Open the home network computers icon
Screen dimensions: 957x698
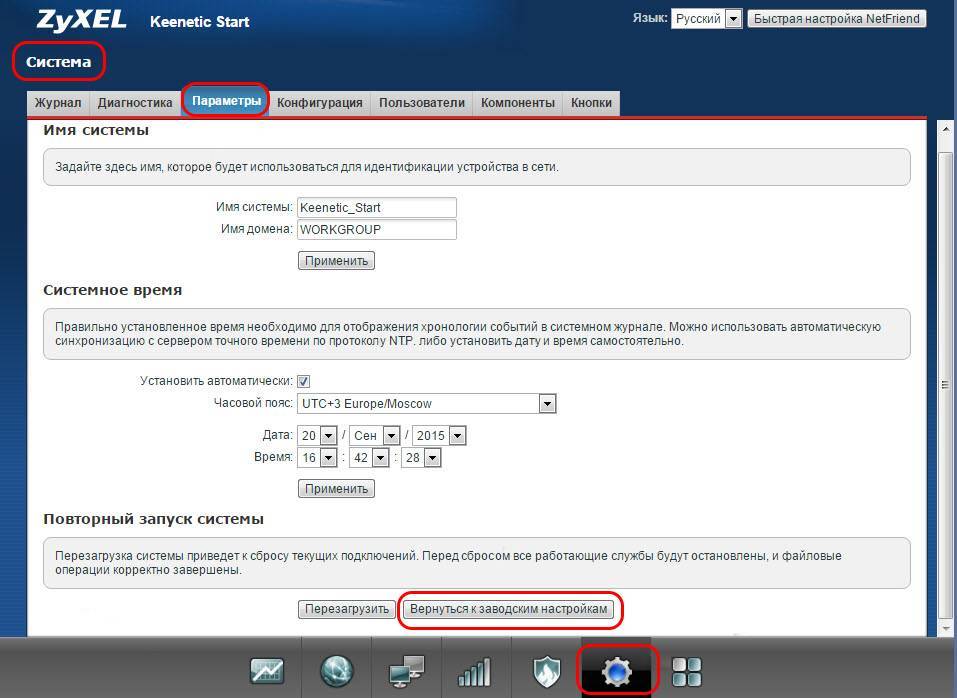coord(406,672)
